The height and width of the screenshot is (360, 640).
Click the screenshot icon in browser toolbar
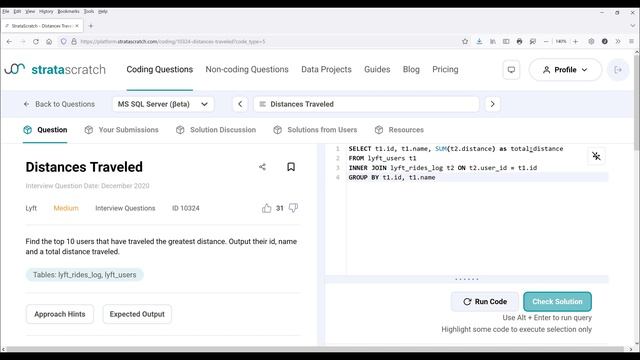pyautogui.click(x=533, y=42)
